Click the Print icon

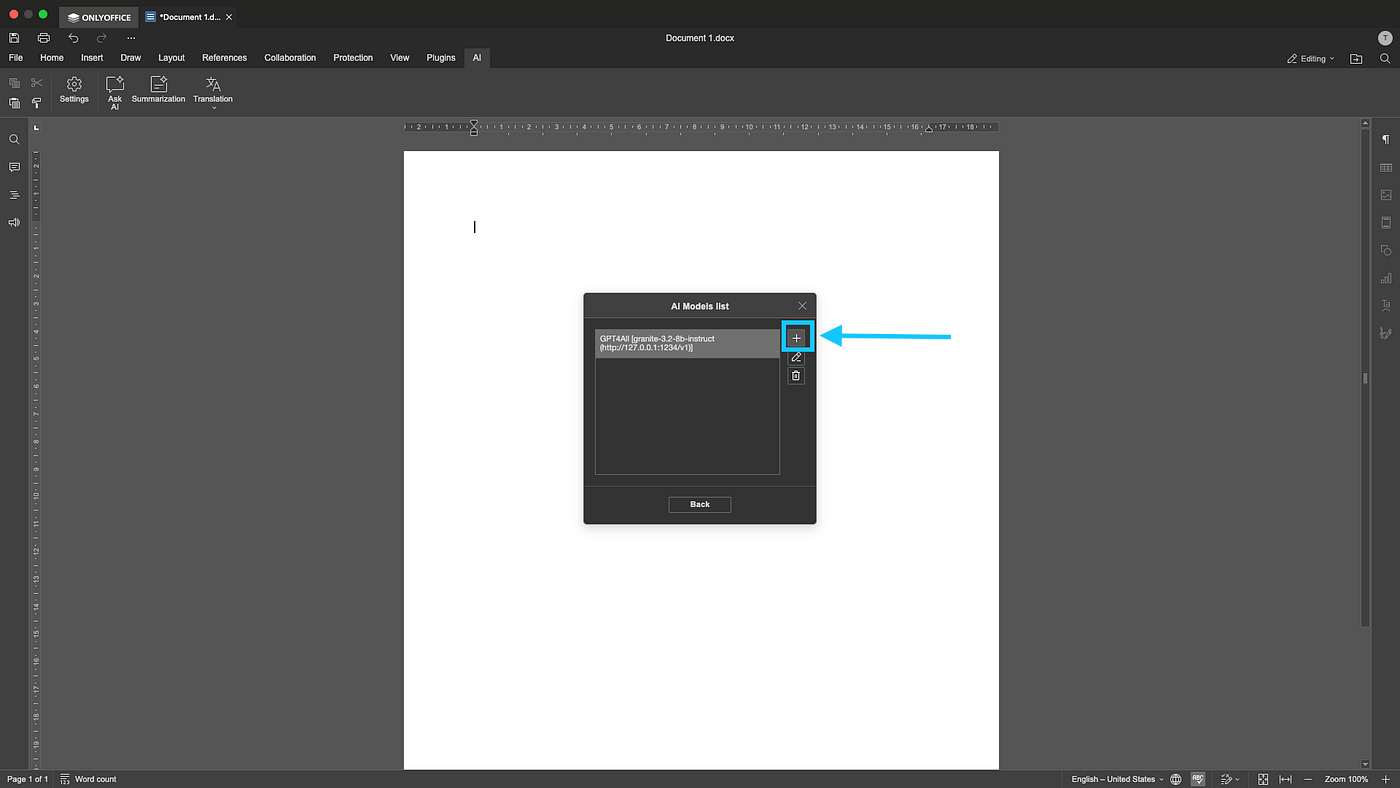coord(44,38)
